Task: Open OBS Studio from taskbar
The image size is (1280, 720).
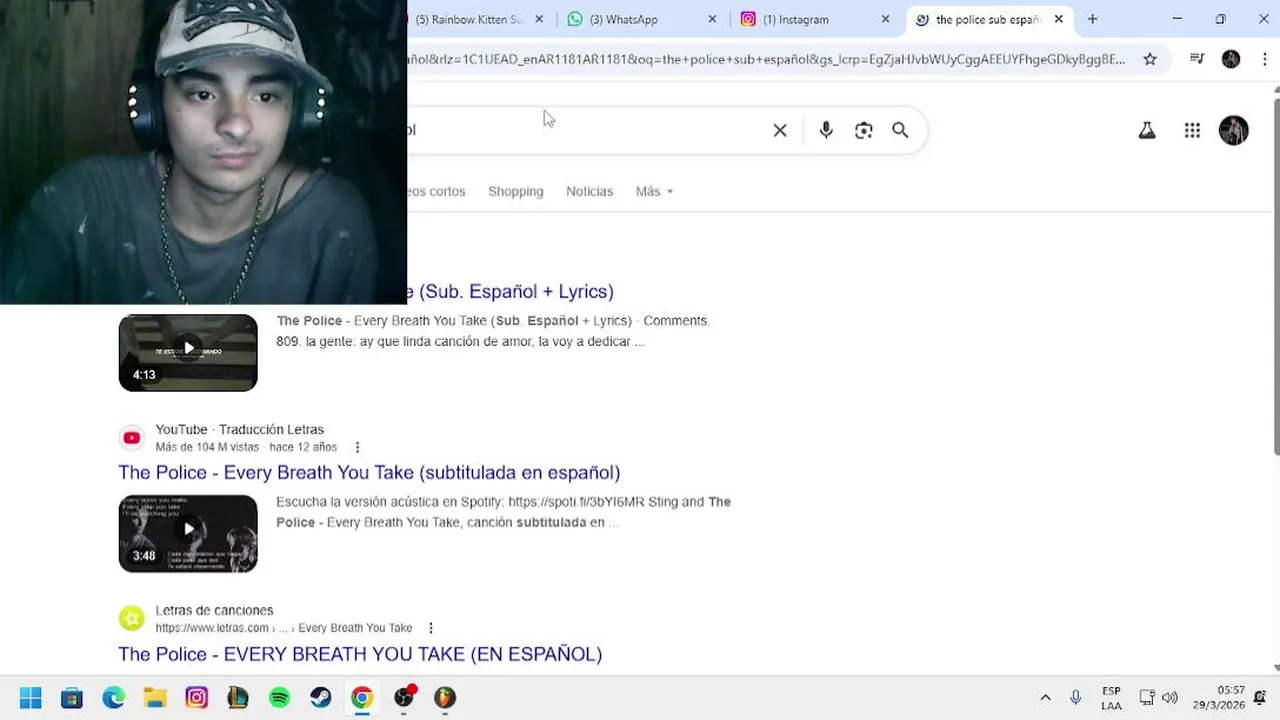Action: point(404,697)
